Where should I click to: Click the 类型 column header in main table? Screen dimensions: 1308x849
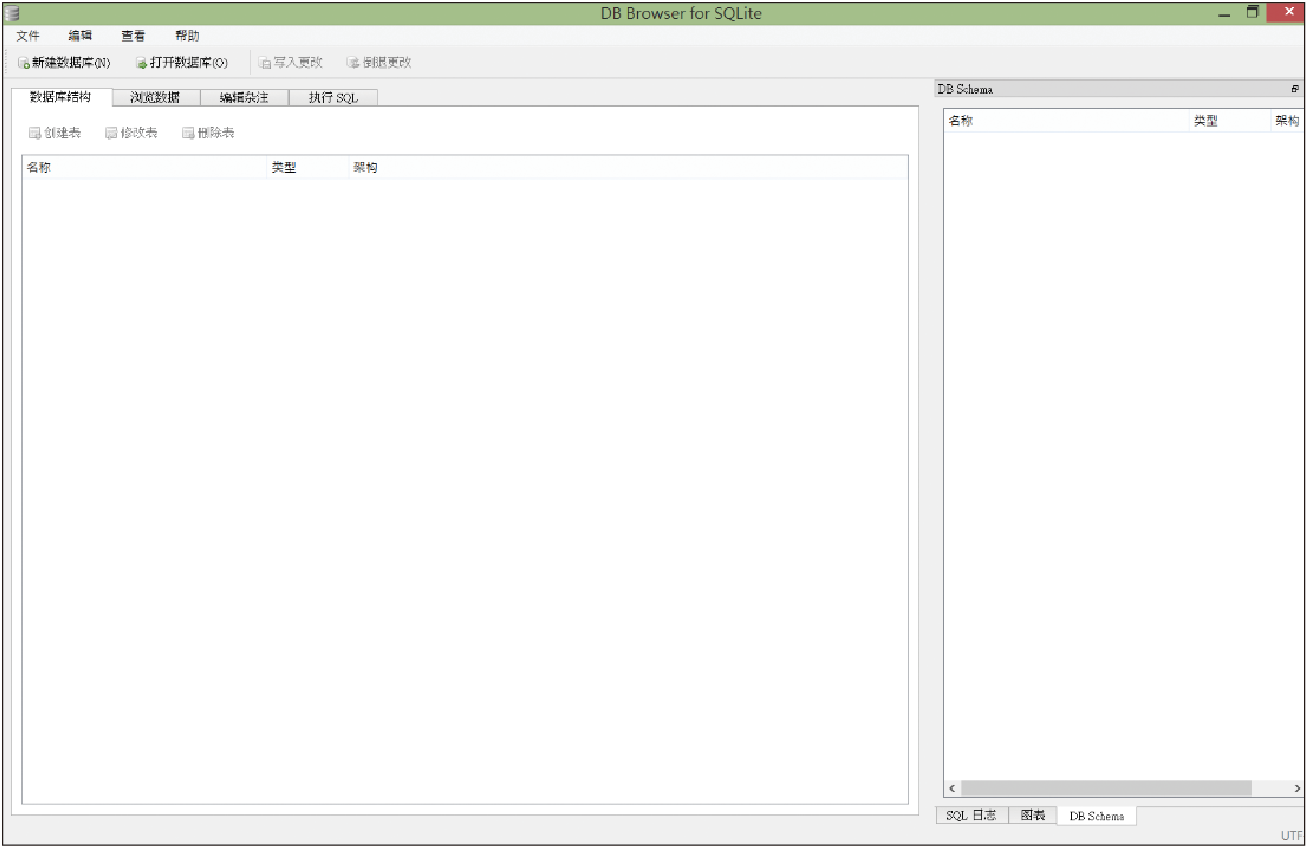307,167
